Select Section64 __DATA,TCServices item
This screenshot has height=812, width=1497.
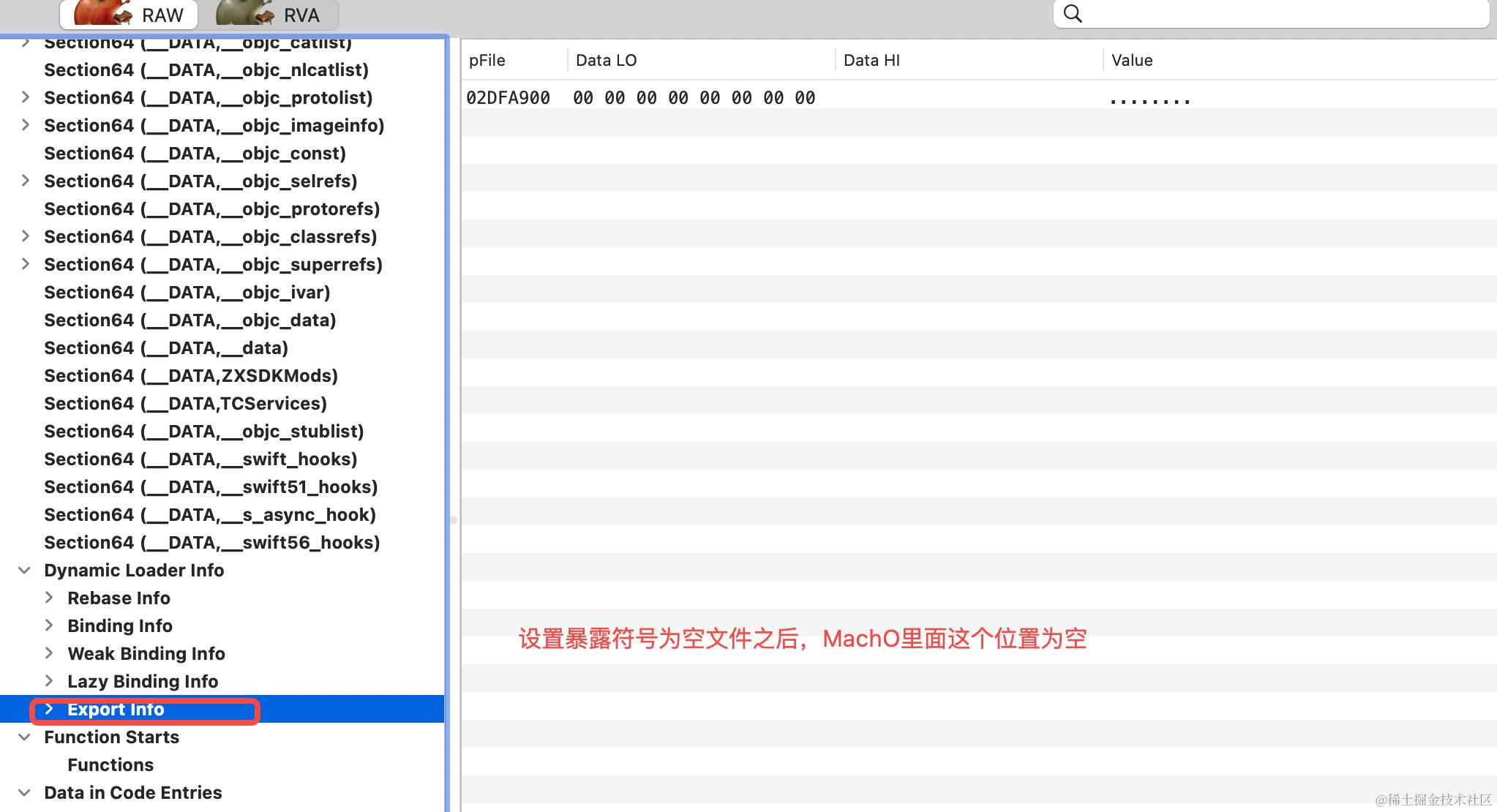[185, 404]
